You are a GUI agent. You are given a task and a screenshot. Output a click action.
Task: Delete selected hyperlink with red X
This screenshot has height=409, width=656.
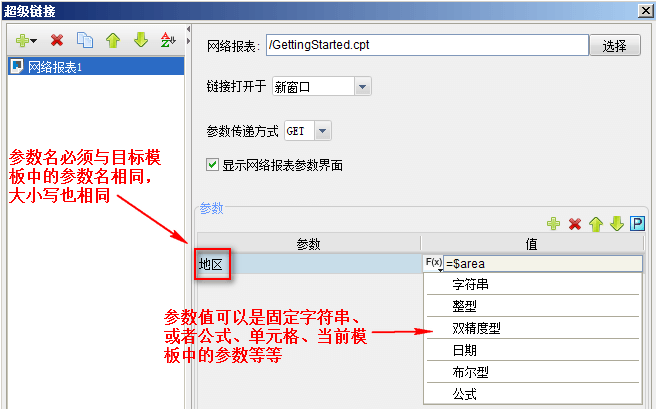click(x=57, y=41)
